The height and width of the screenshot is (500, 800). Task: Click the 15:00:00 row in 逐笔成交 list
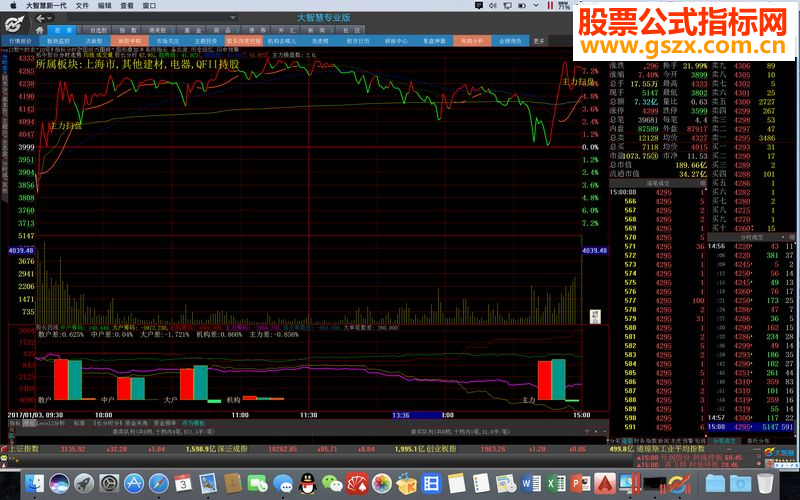[658, 192]
